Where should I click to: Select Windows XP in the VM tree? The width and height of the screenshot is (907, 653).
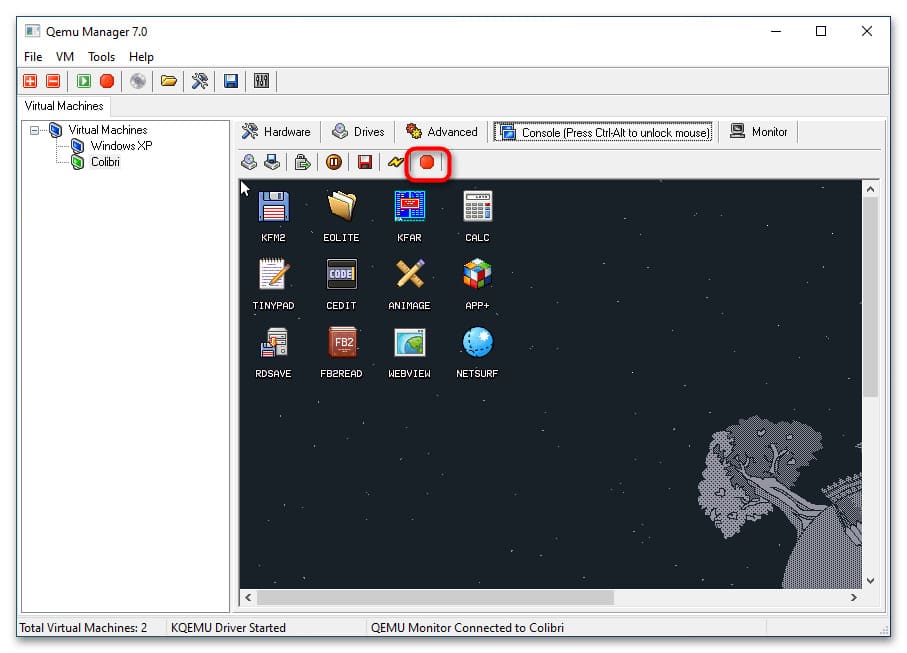pos(121,146)
